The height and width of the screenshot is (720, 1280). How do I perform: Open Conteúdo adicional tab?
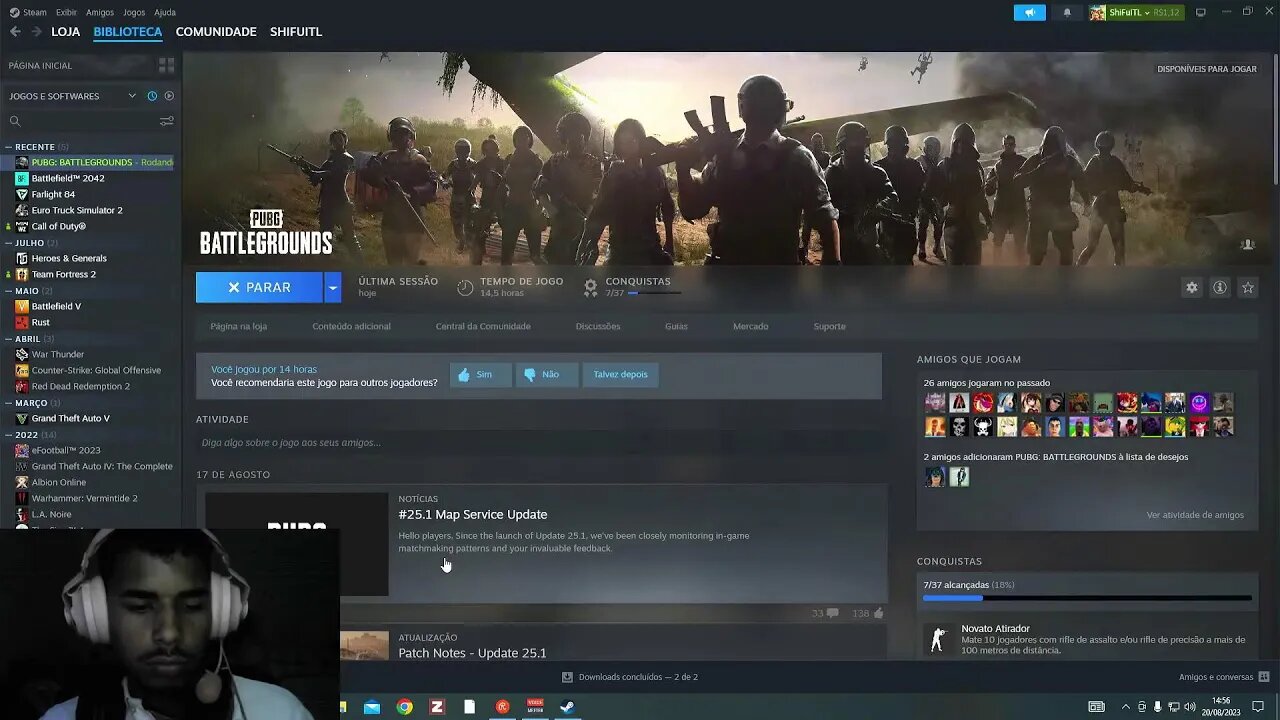[x=351, y=326]
